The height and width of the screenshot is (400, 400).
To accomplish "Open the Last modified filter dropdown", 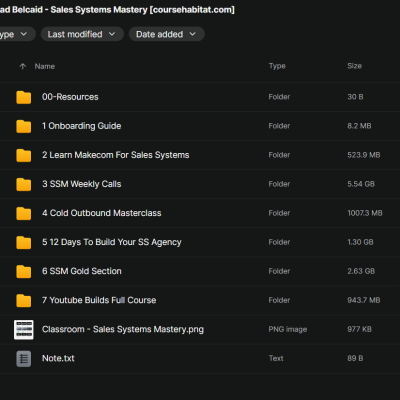I will pyautogui.click(x=82, y=34).
